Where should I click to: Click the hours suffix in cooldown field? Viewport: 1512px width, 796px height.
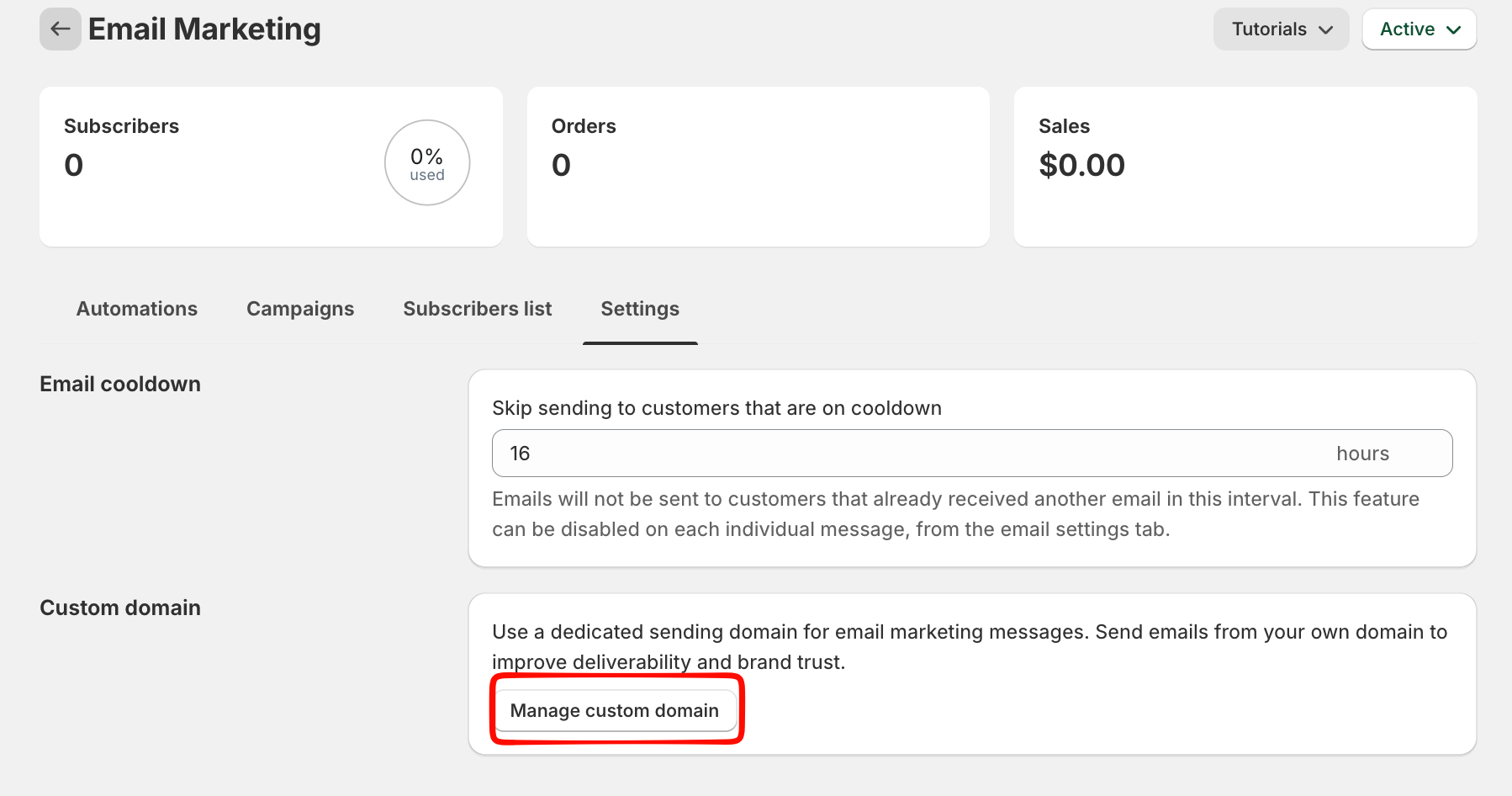(1362, 454)
